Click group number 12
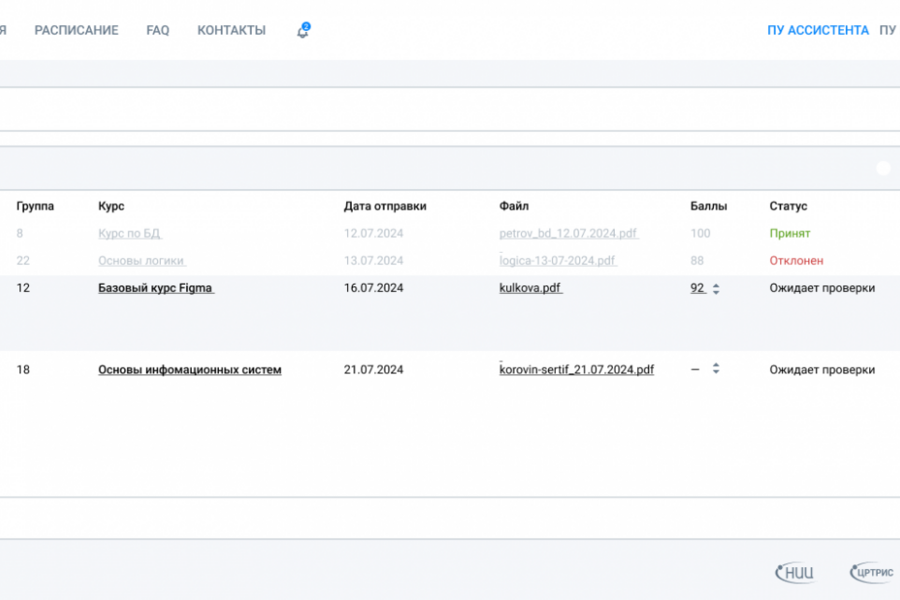 pyautogui.click(x=23, y=288)
